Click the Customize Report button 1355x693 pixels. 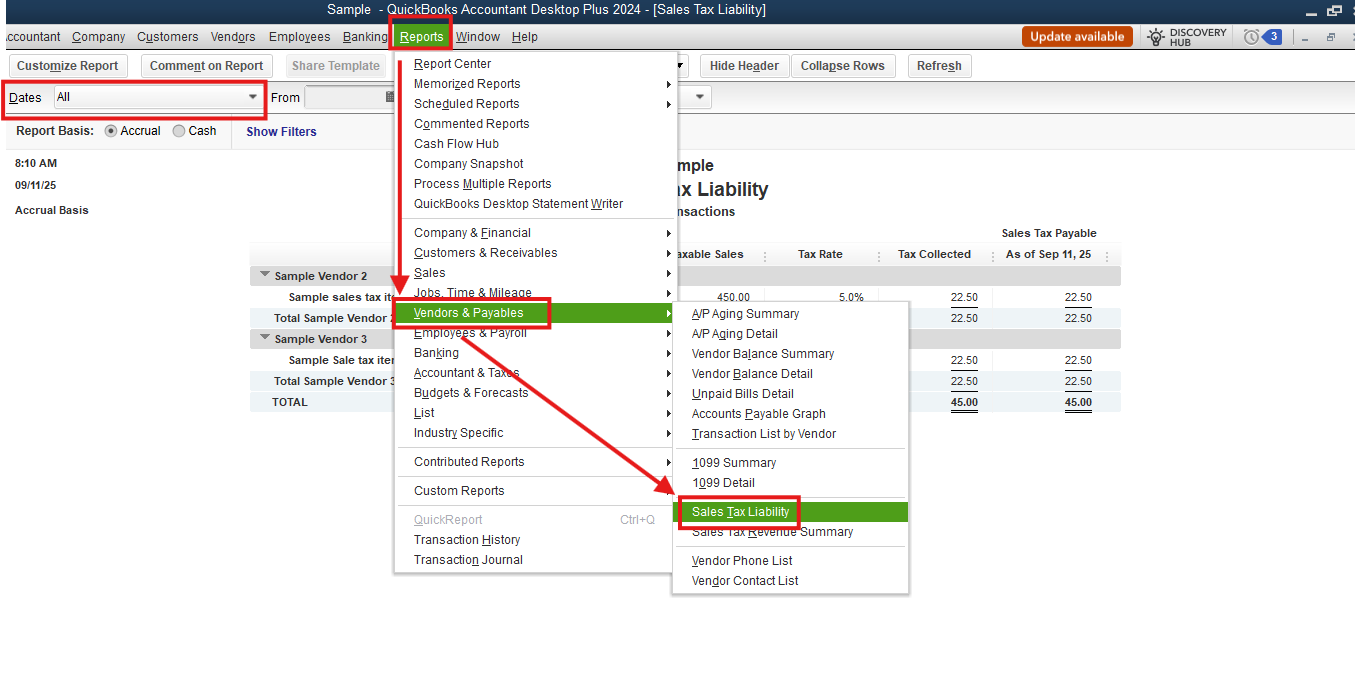coord(68,66)
